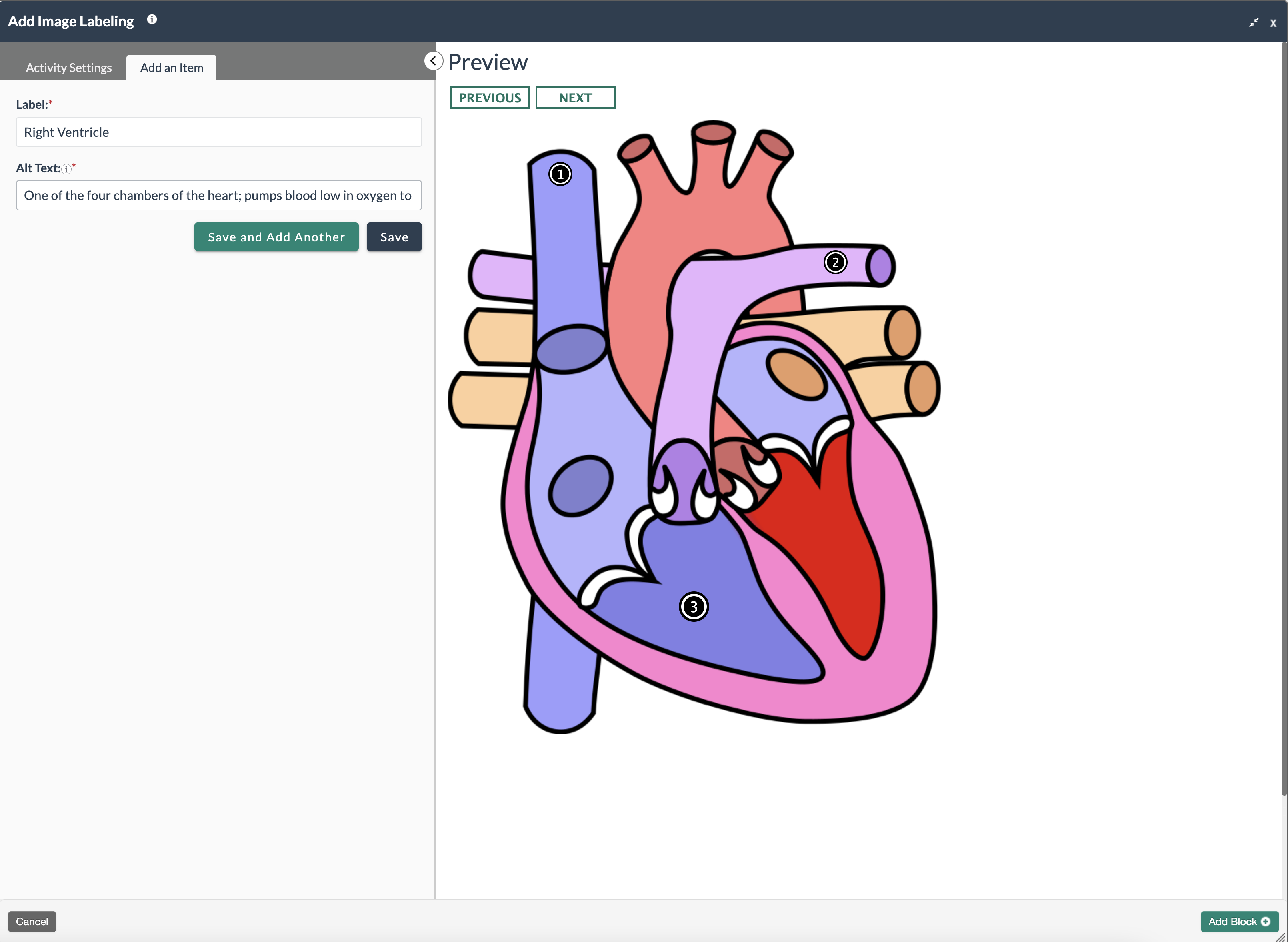Click the Label input field

tap(218, 132)
